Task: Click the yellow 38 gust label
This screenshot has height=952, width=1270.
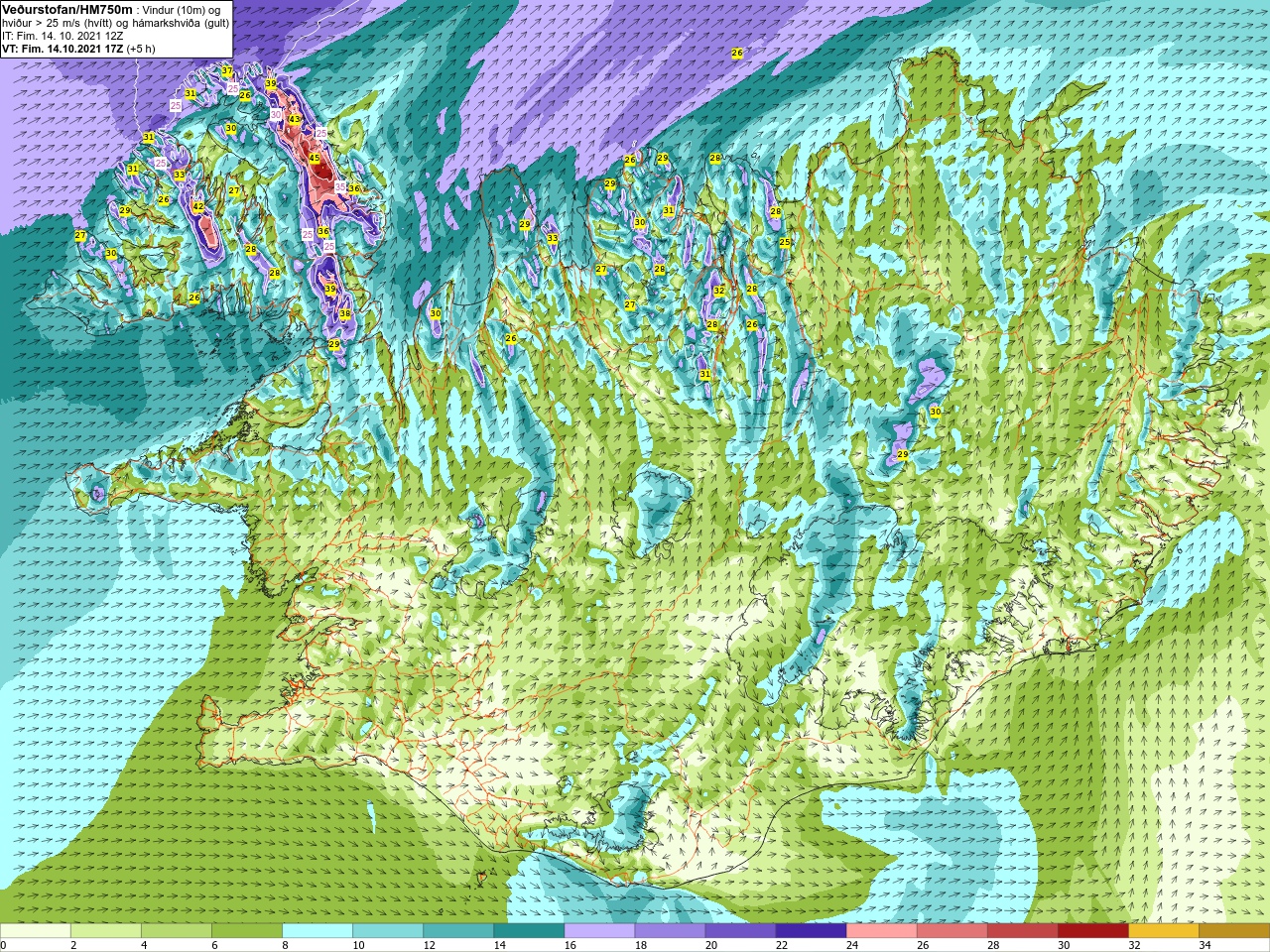Action: (345, 313)
